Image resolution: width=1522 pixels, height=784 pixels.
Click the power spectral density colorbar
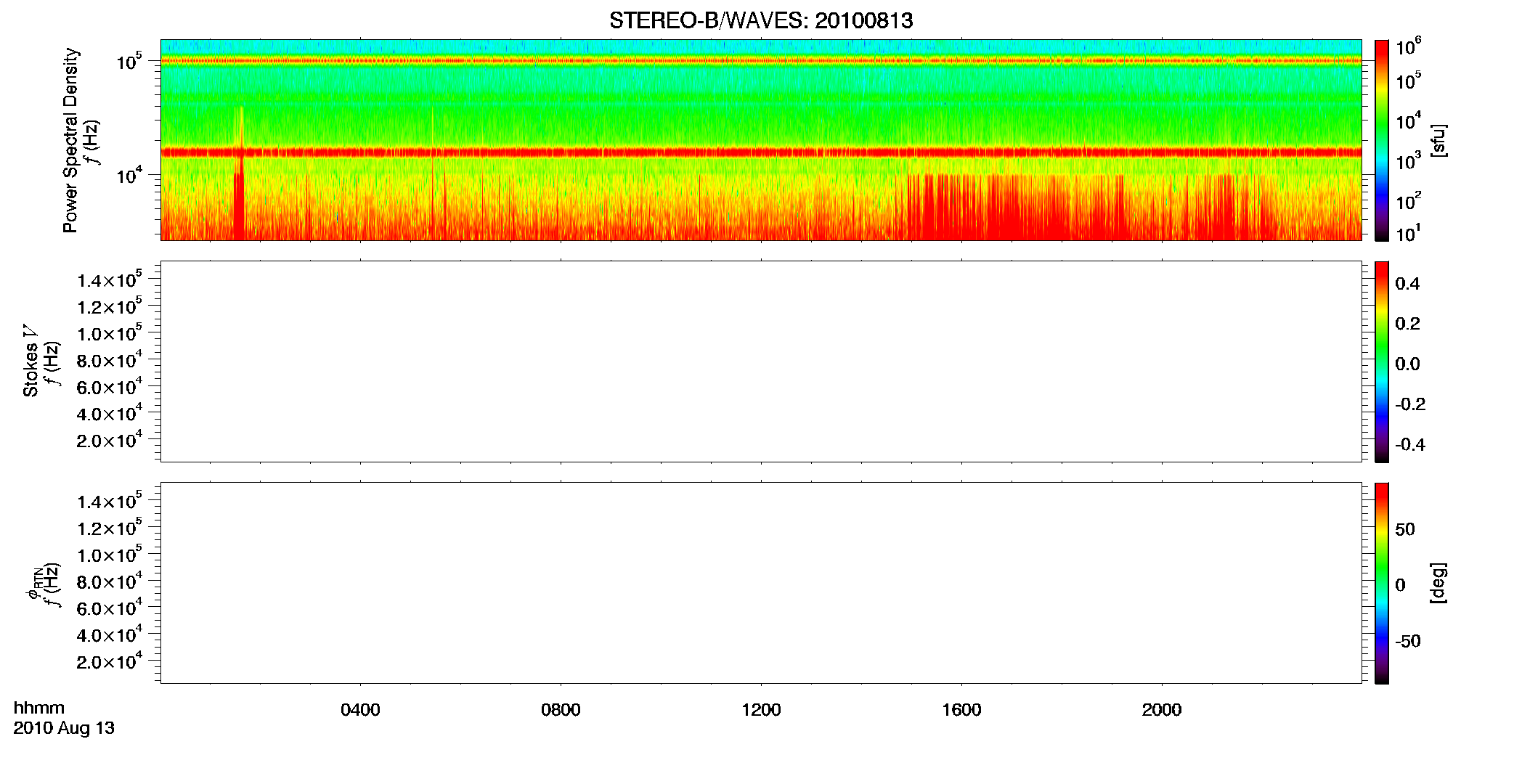point(1381,140)
